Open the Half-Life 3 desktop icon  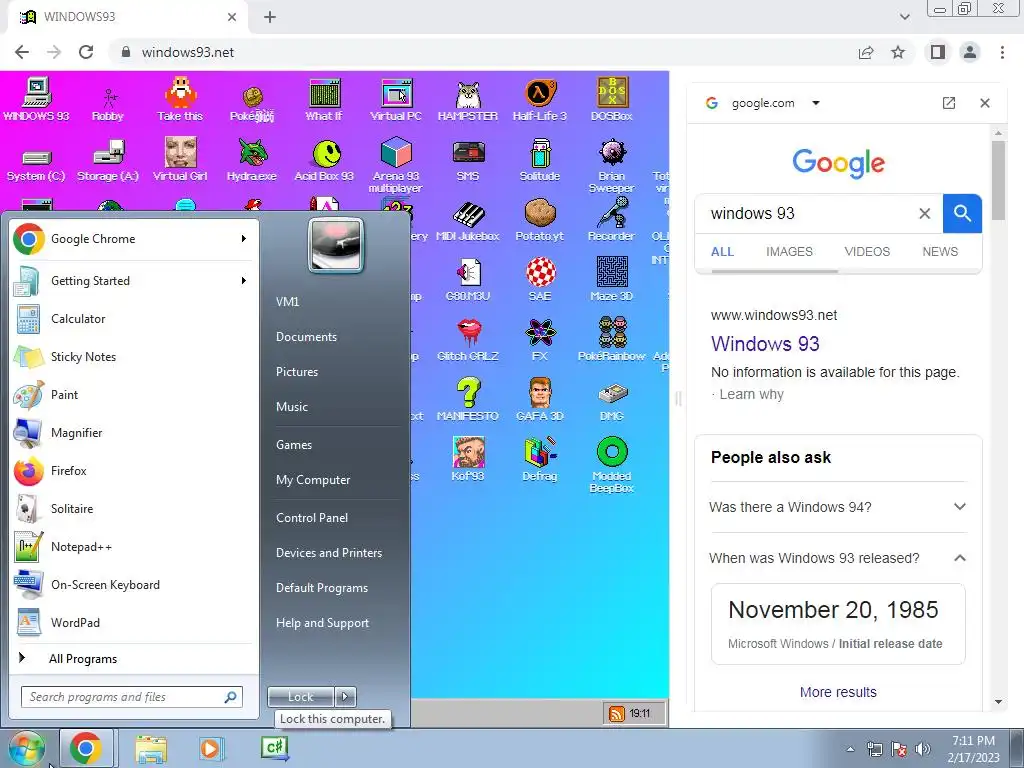(540, 100)
